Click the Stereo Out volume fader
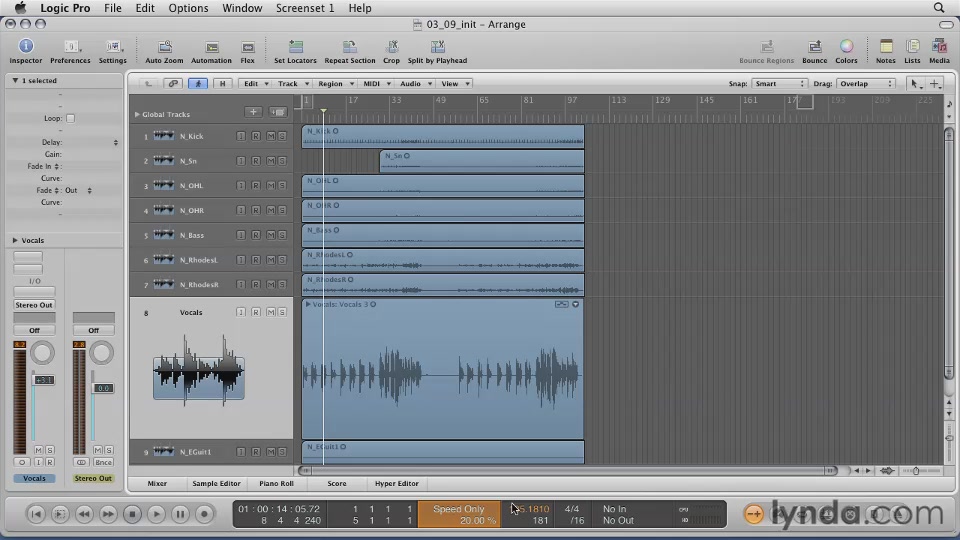 click(103, 388)
